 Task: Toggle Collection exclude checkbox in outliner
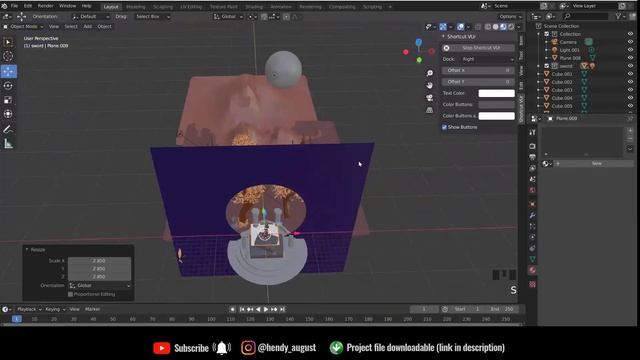click(x=547, y=34)
